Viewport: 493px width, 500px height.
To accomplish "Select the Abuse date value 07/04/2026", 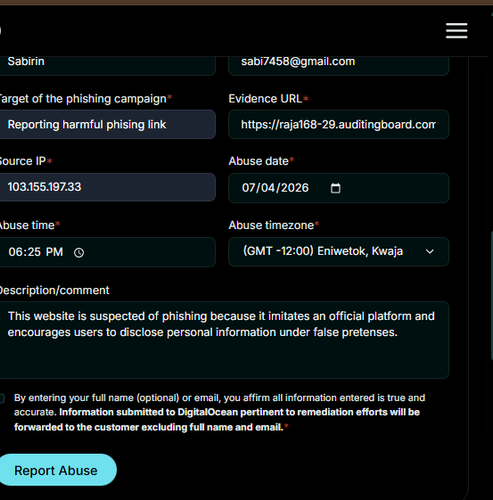I will click(275, 188).
